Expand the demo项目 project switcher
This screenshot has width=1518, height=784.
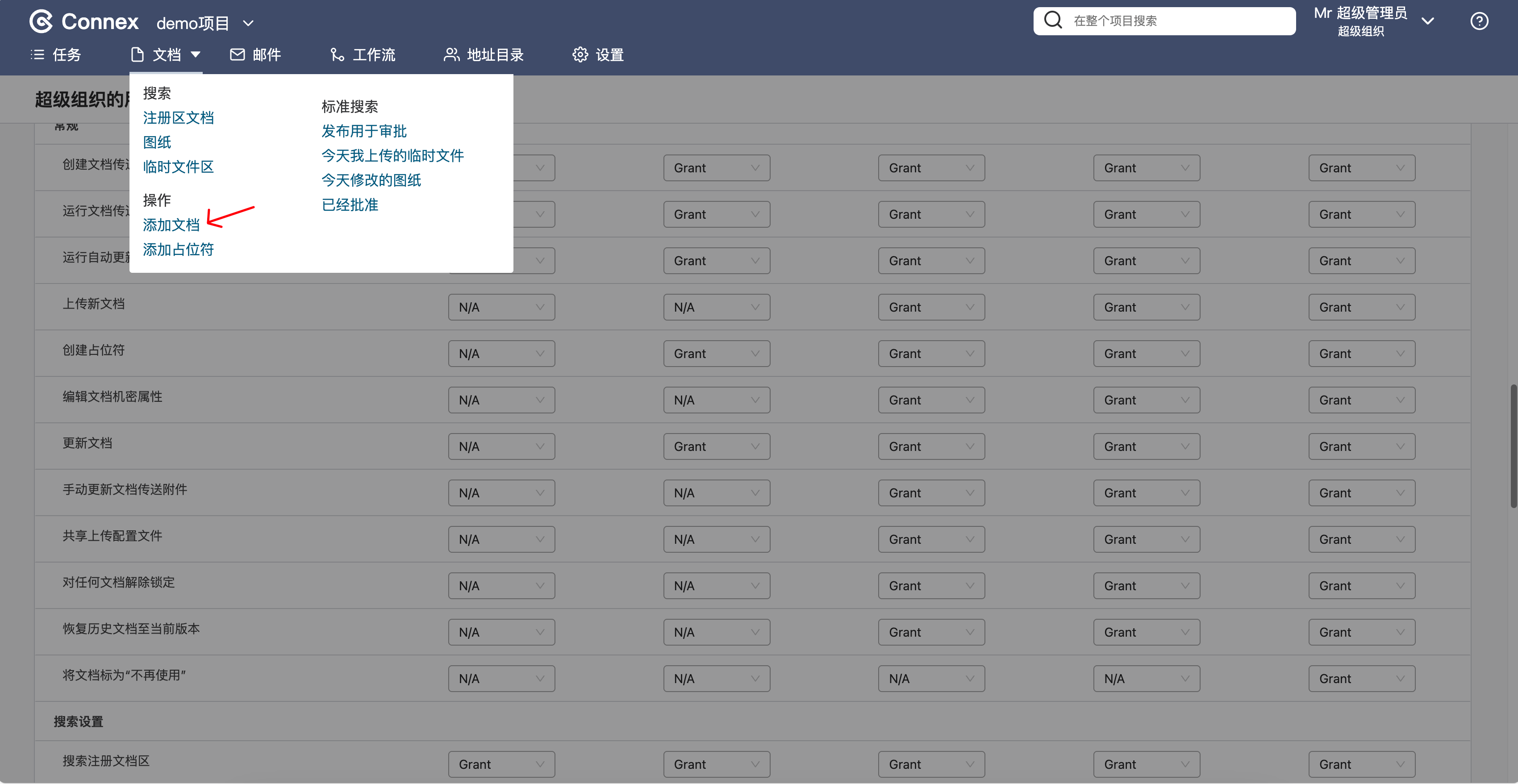point(248,24)
